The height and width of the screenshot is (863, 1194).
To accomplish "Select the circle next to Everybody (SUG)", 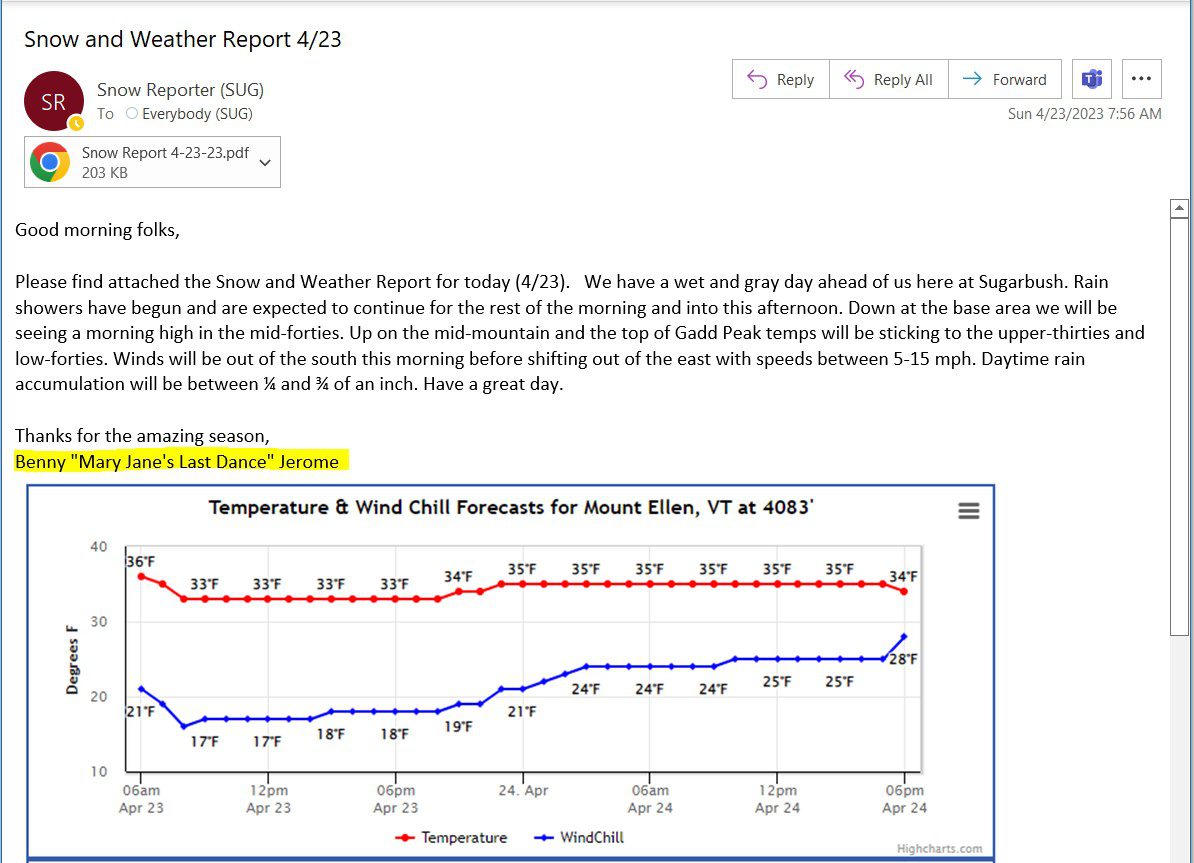I will click(131, 114).
